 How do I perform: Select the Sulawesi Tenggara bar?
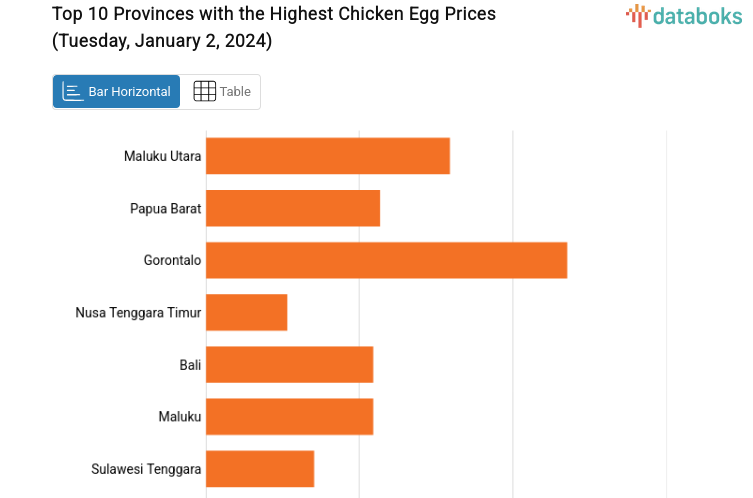click(x=260, y=468)
